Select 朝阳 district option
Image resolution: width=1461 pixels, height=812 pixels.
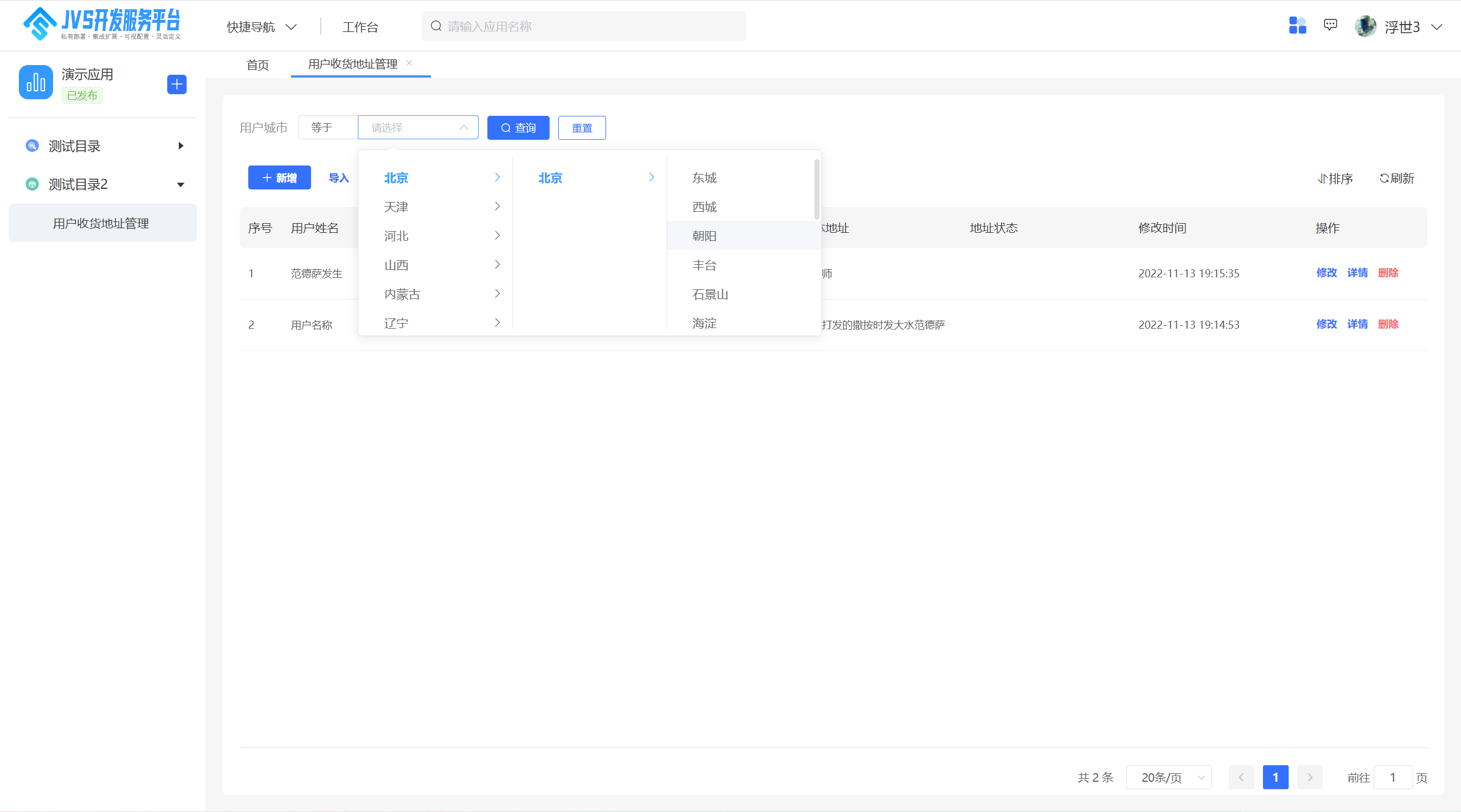(x=704, y=236)
